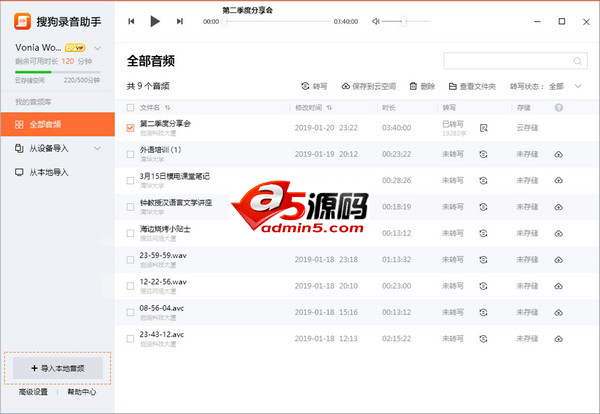Skip to previous track
The image size is (600, 414).
(131, 21)
